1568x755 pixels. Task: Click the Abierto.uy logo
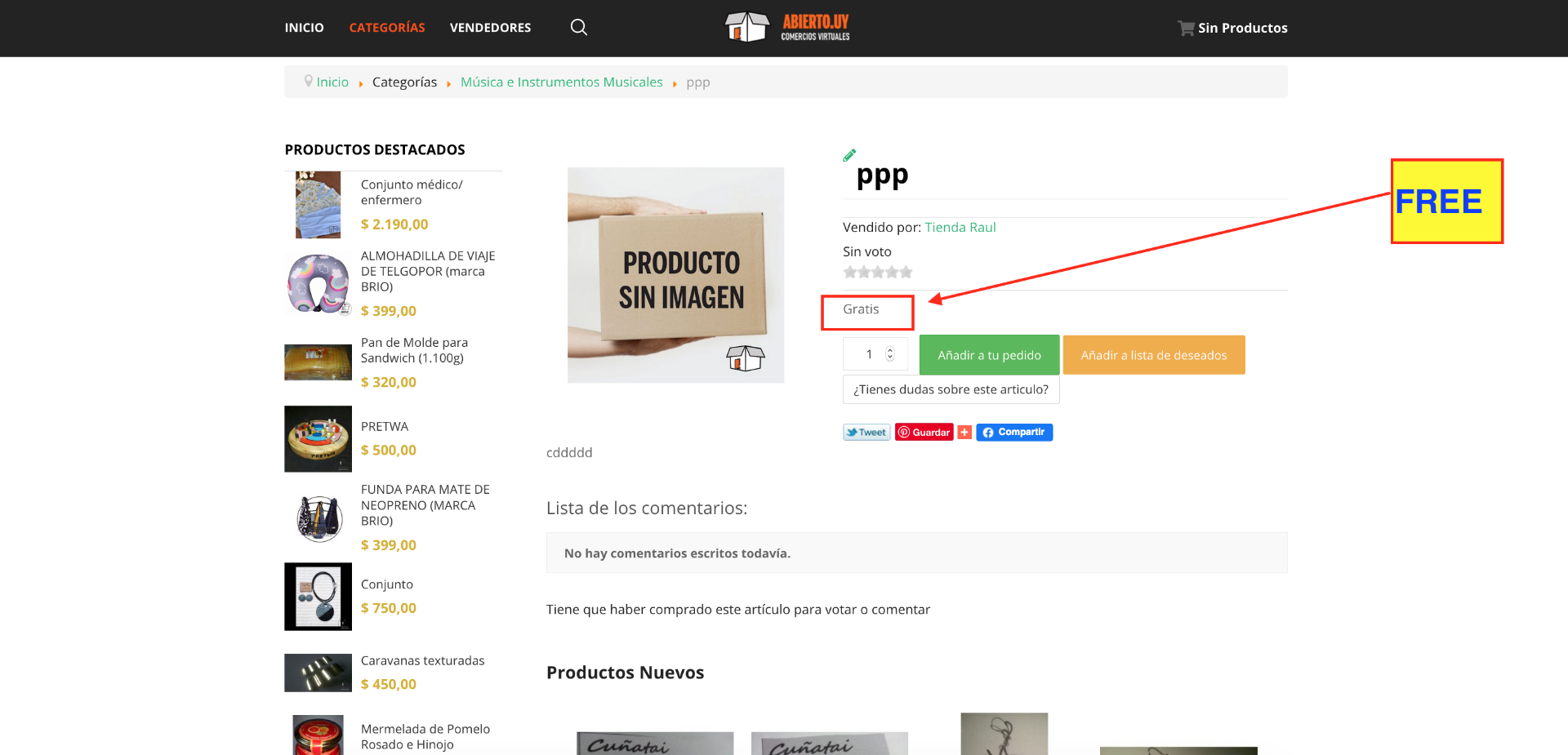(787, 27)
